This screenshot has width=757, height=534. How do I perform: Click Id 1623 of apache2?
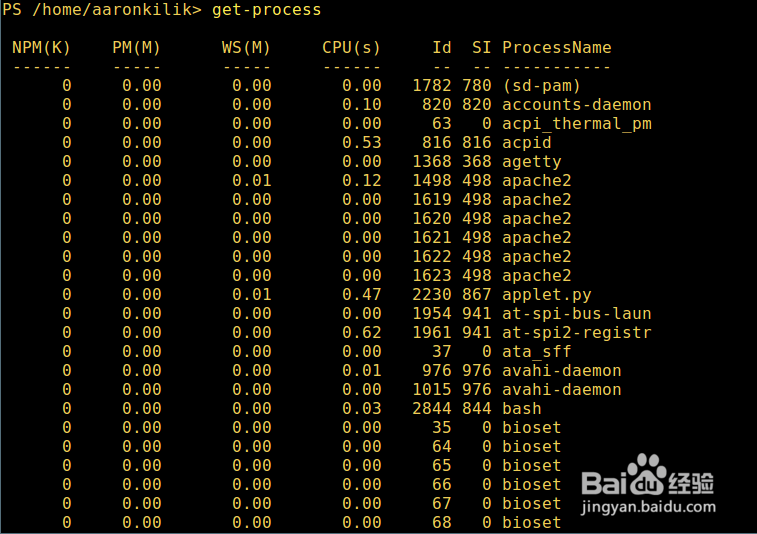432,276
